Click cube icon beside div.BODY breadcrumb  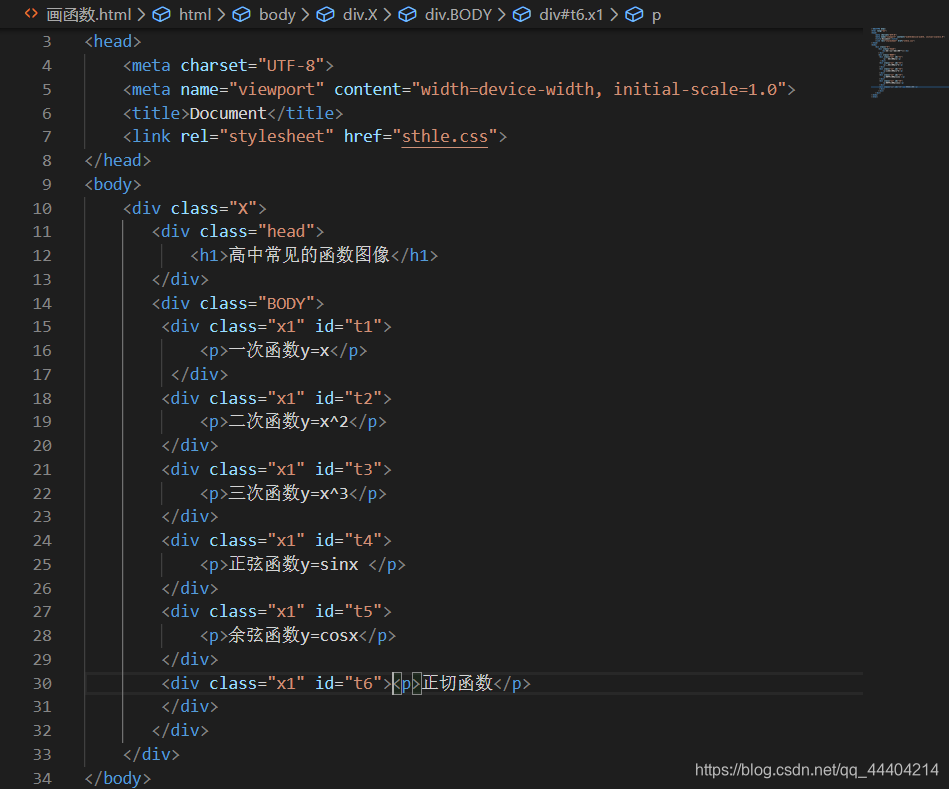[x=407, y=14]
